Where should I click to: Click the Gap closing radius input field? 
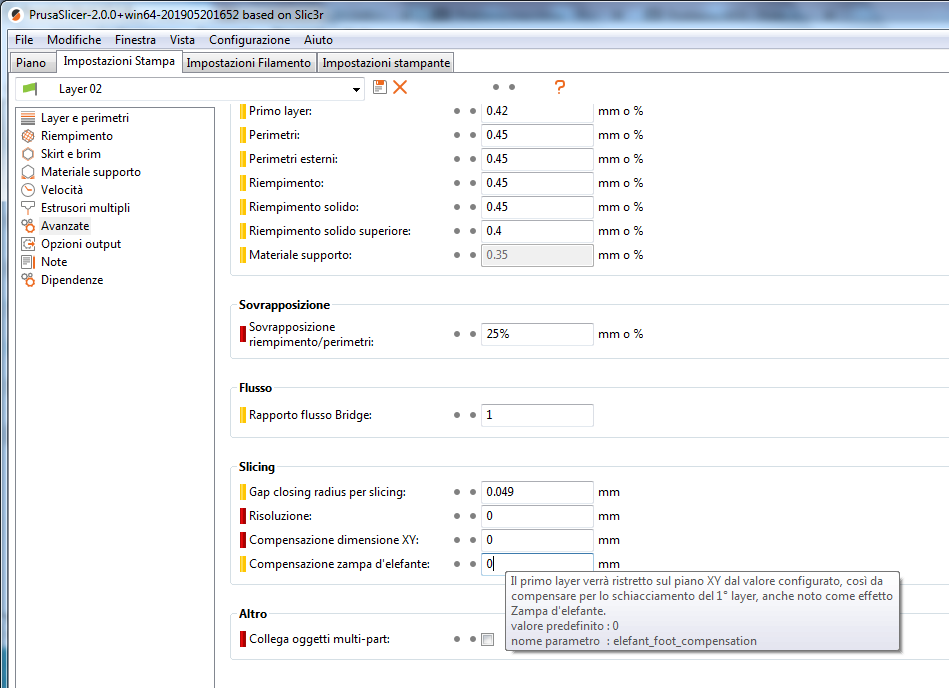(537, 492)
